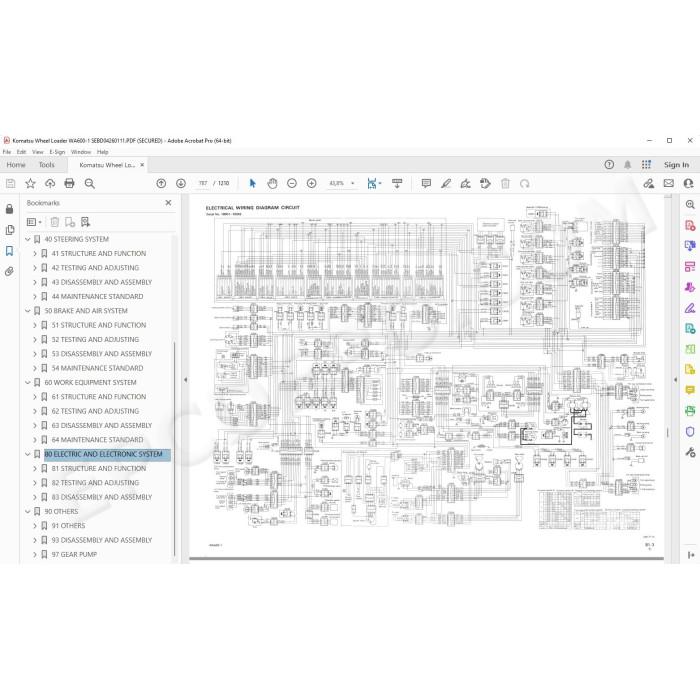The image size is (700, 700).
Task: Collapse the 50 BRAKE AND AIR SYSTEM bookmark
Action: [x=28, y=311]
